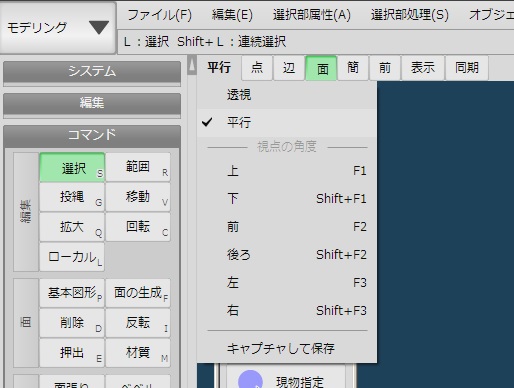Select the 回転 rotate command
Screen dimensions: 514x388
[138, 227]
